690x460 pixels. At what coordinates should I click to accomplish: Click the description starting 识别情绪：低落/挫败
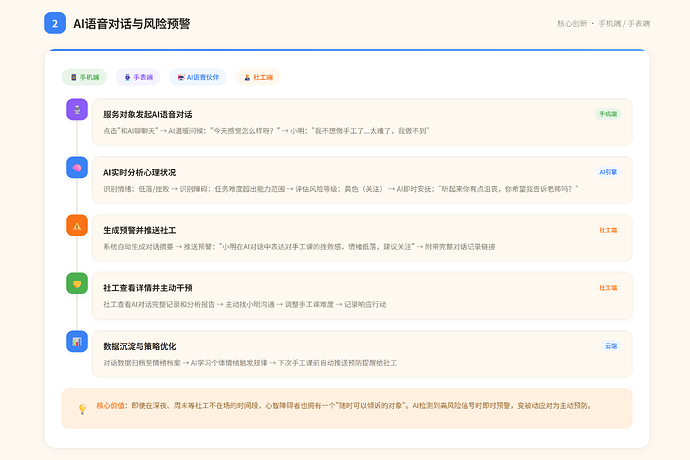pos(341,189)
